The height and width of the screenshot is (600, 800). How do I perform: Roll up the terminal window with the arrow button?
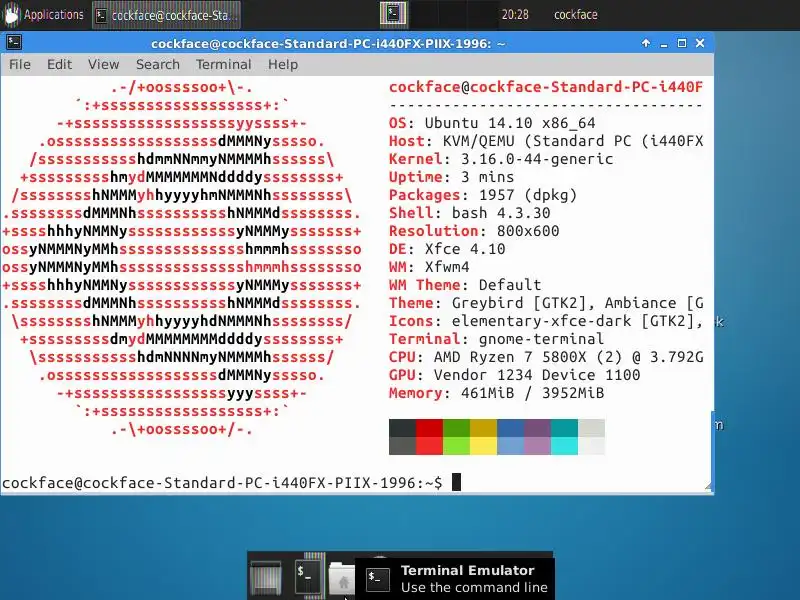coord(646,43)
